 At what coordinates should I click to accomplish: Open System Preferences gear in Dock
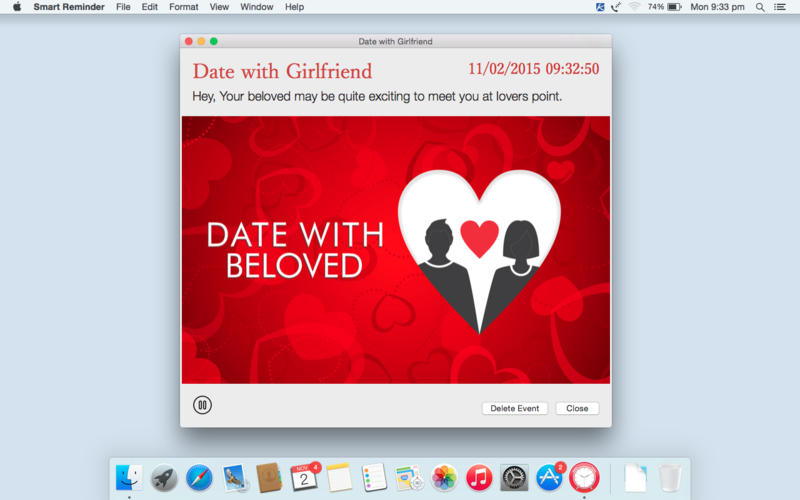click(x=514, y=478)
